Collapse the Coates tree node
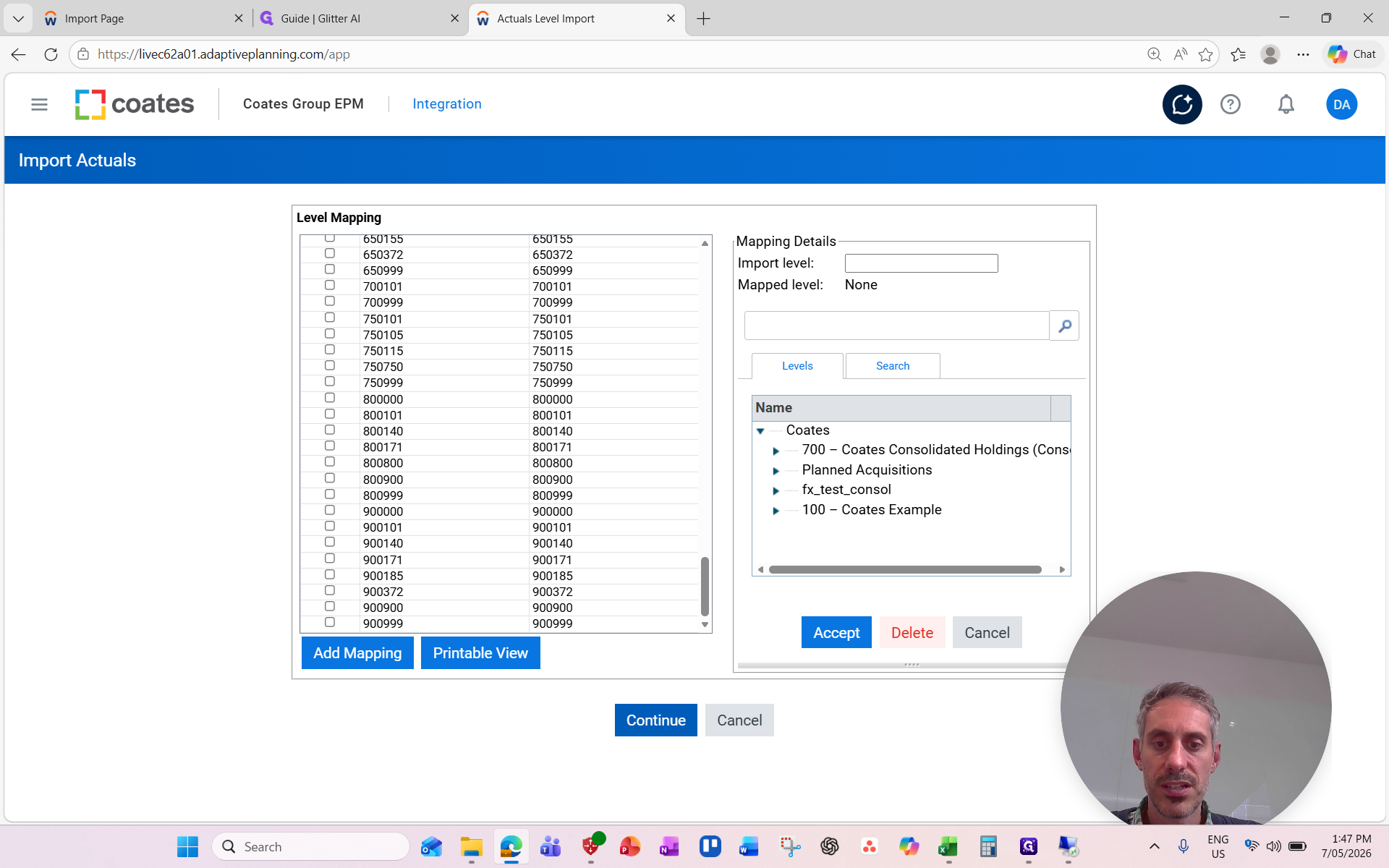Image resolution: width=1389 pixels, height=868 pixels. click(x=760, y=430)
